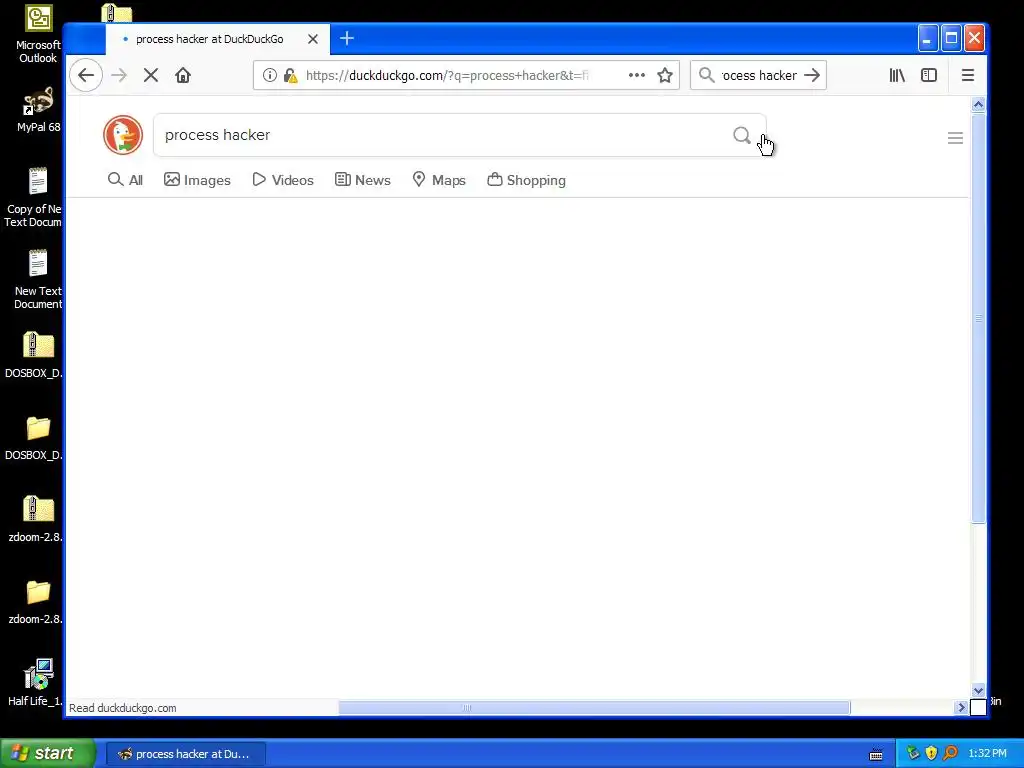Click the DuckDuckGo search magnifier button
The image size is (1024, 768).
[x=742, y=135]
